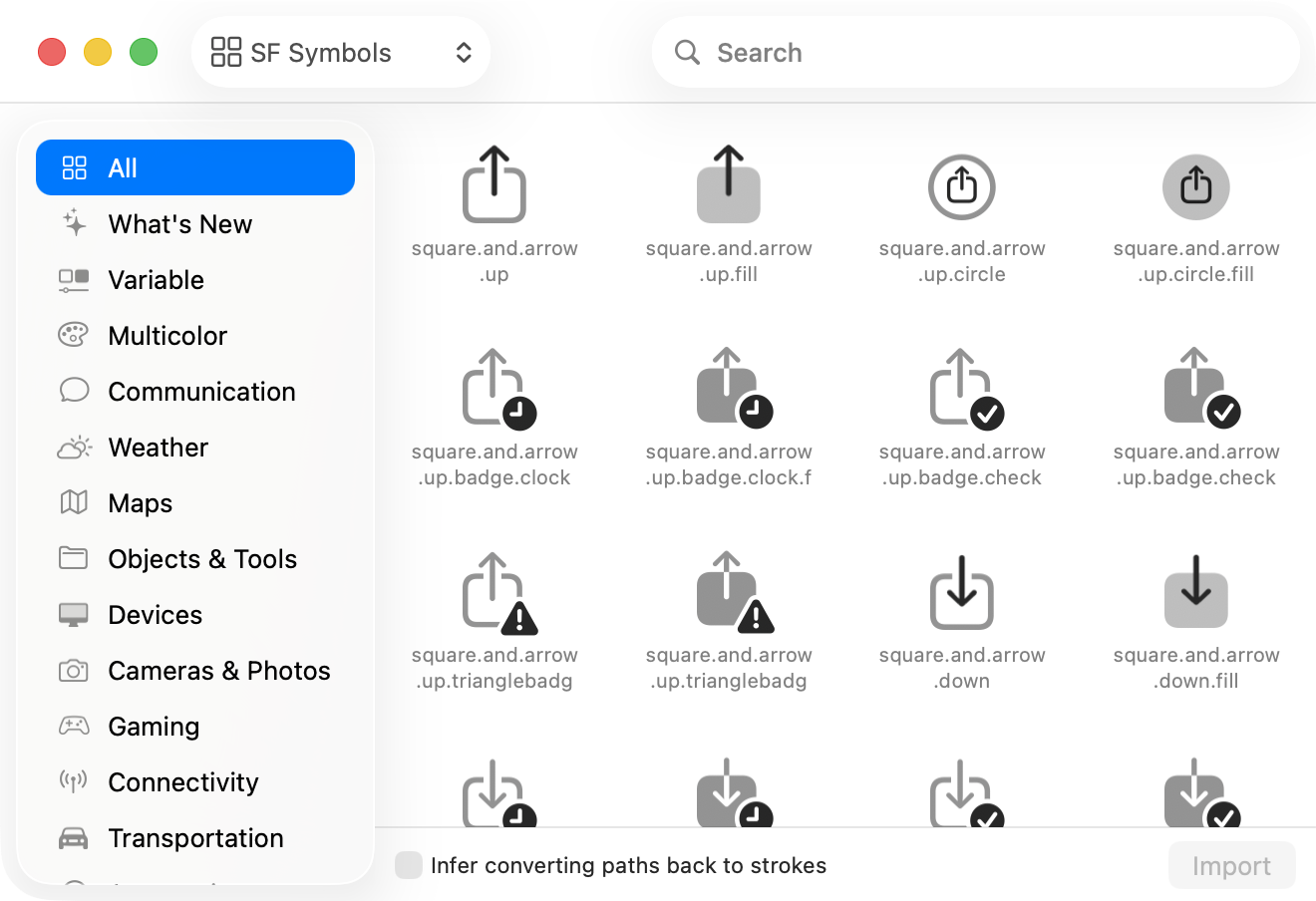This screenshot has width=1316, height=901.
Task: Show Weather symbols
Action: tap(195, 447)
